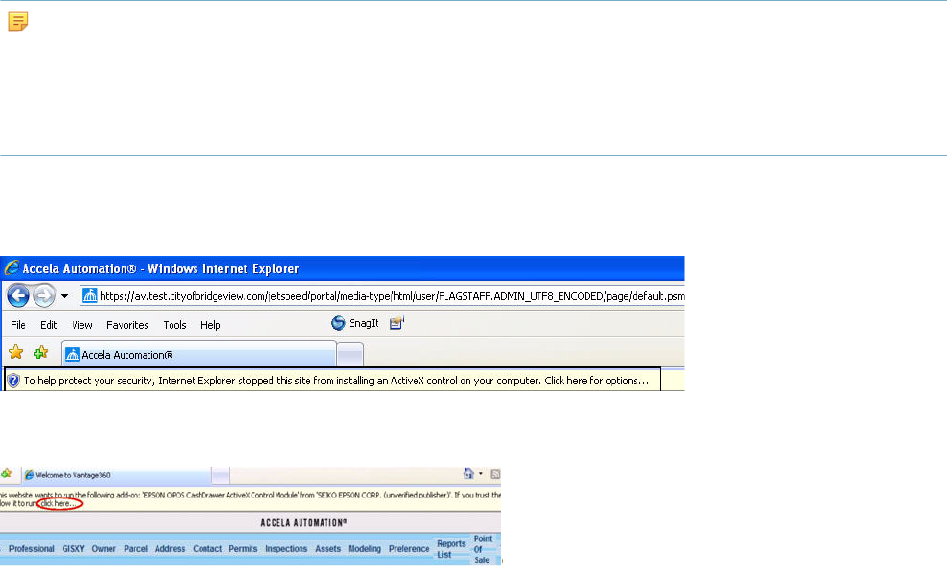Click the Internet Explorer logo in title bar
947x566 pixels.
point(11,268)
